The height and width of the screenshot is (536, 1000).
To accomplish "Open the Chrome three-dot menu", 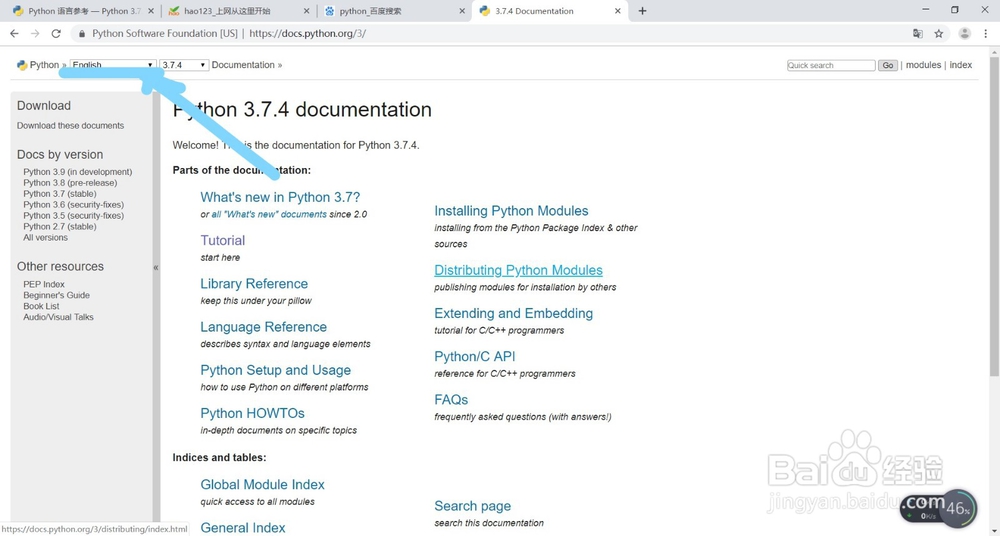I will (987, 33).
